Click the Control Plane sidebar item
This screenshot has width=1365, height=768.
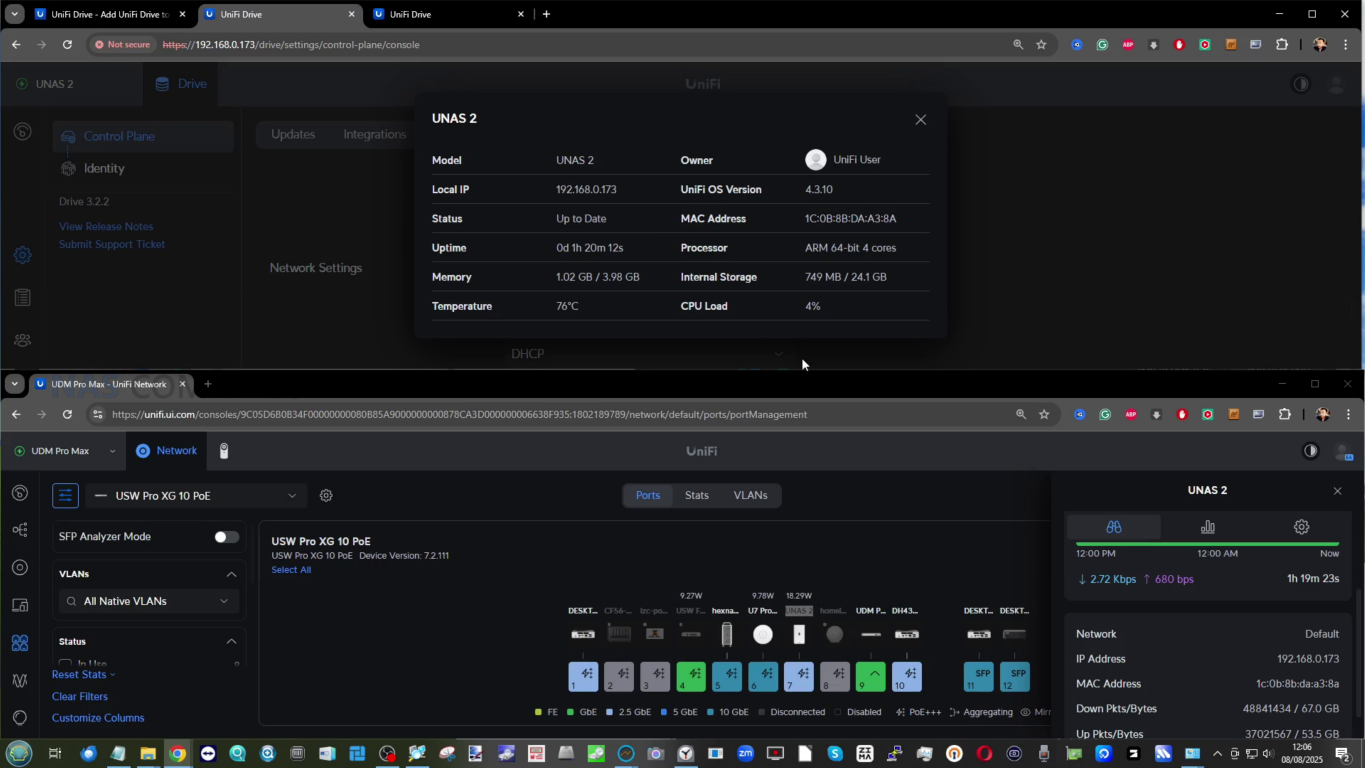[x=143, y=137]
